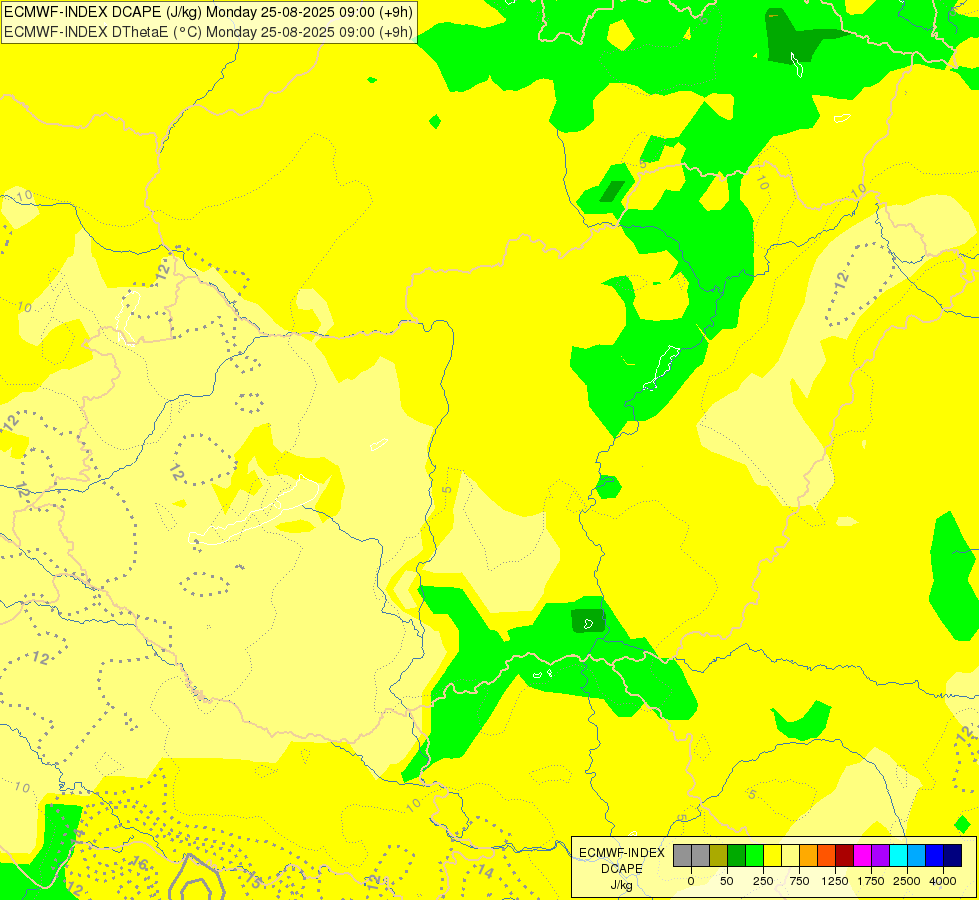This screenshot has width=979, height=900.
Task: Click the legend tick label '2500'
Action: [x=907, y=881]
